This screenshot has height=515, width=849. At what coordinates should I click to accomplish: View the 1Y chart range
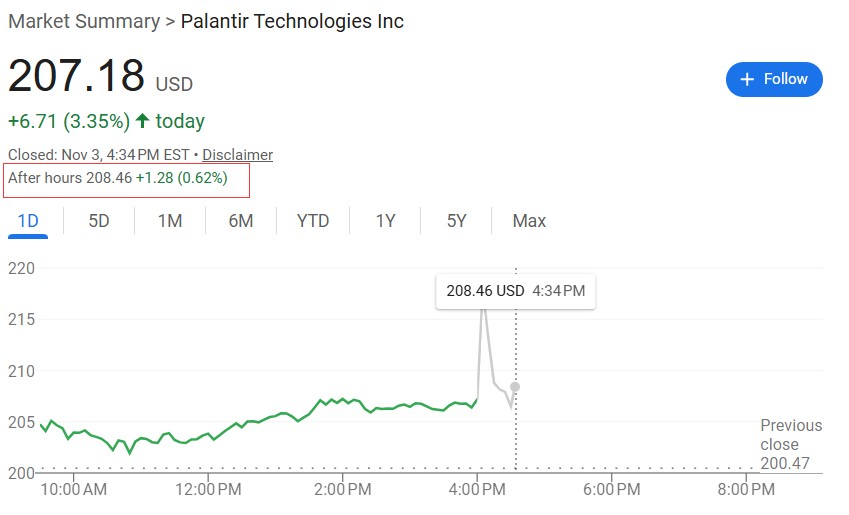coord(386,221)
